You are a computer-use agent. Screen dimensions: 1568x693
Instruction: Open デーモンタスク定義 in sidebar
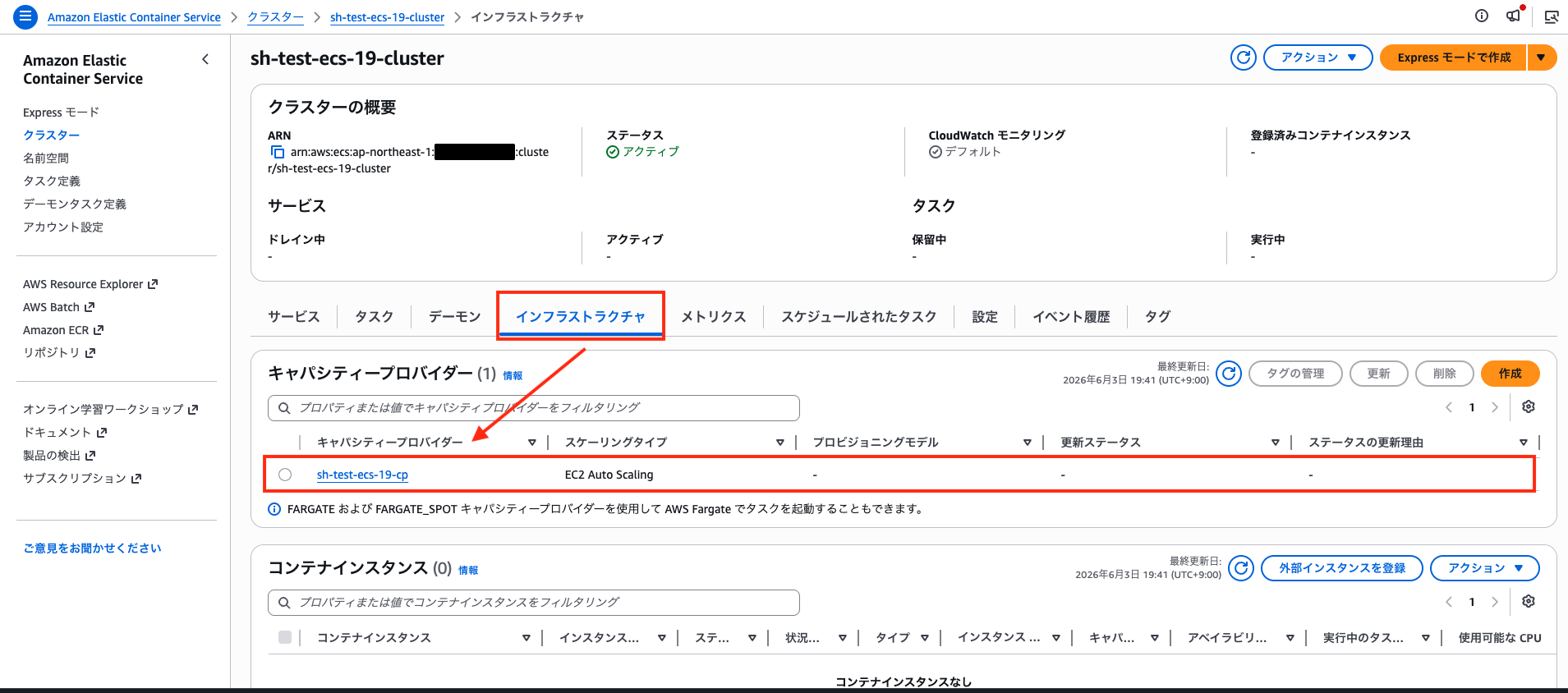click(x=75, y=204)
